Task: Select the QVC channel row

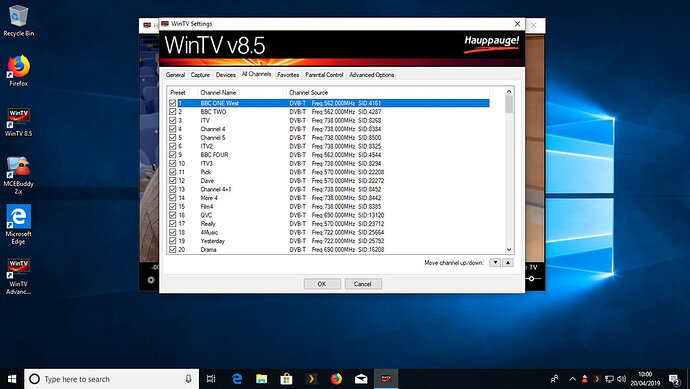Action: [328, 215]
